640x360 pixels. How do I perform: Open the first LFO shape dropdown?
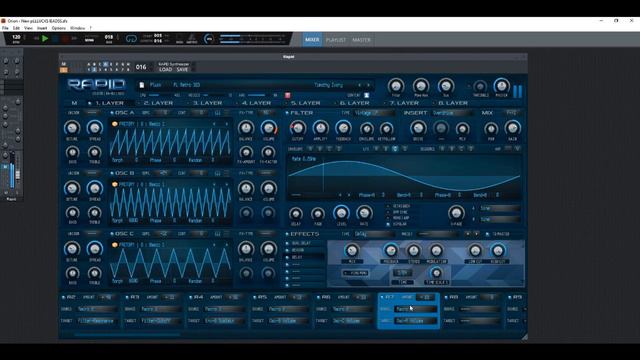pyautogui.click(x=500, y=208)
